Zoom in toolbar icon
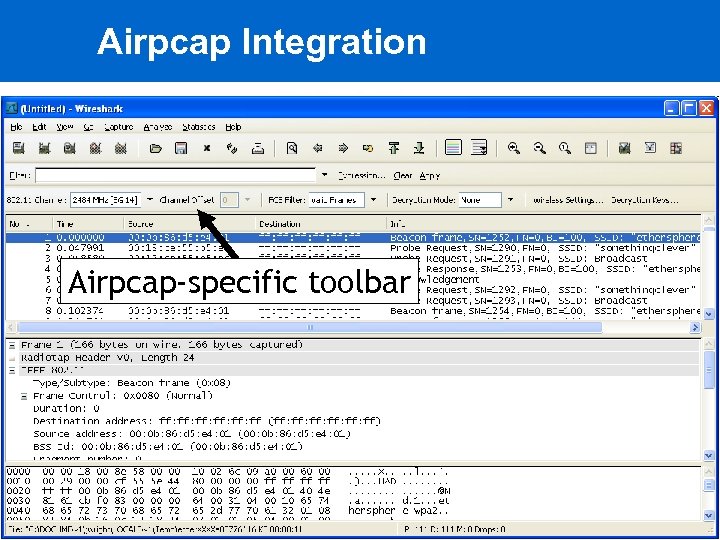720x540 pixels. (514, 148)
